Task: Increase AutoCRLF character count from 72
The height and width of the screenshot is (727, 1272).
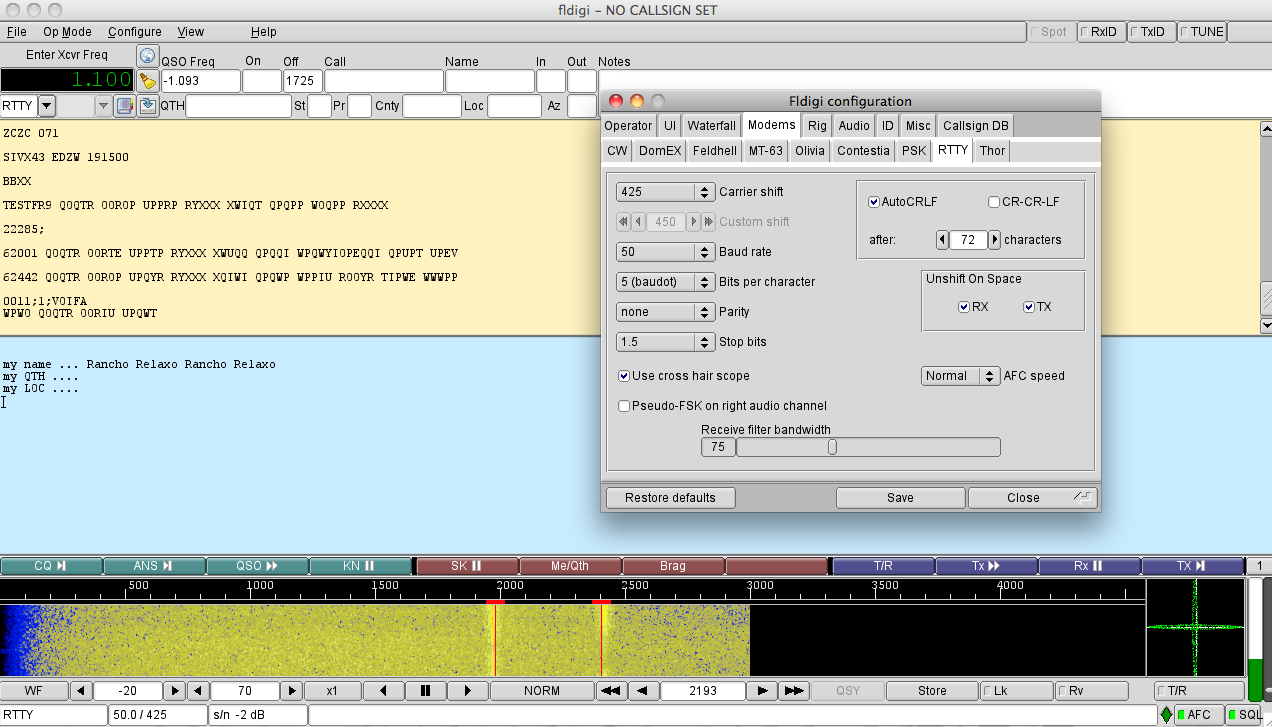Action: 995,240
